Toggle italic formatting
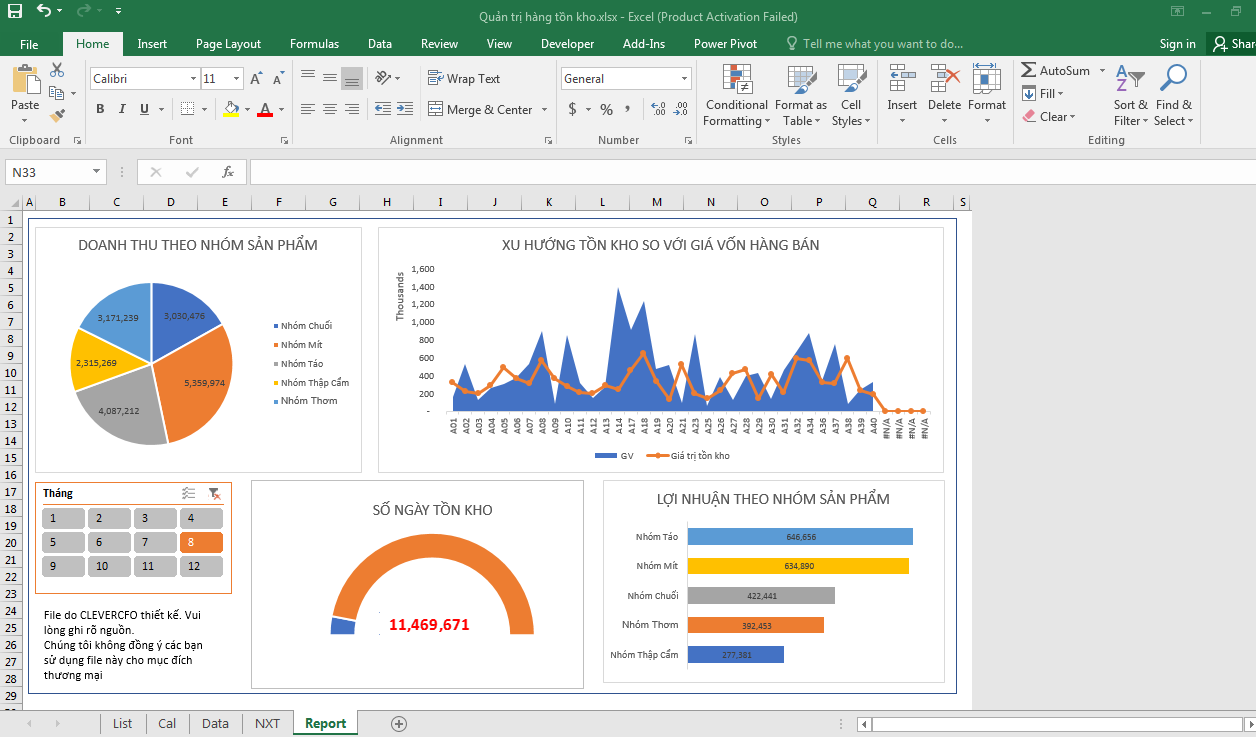The width and height of the screenshot is (1256, 737). [122, 109]
